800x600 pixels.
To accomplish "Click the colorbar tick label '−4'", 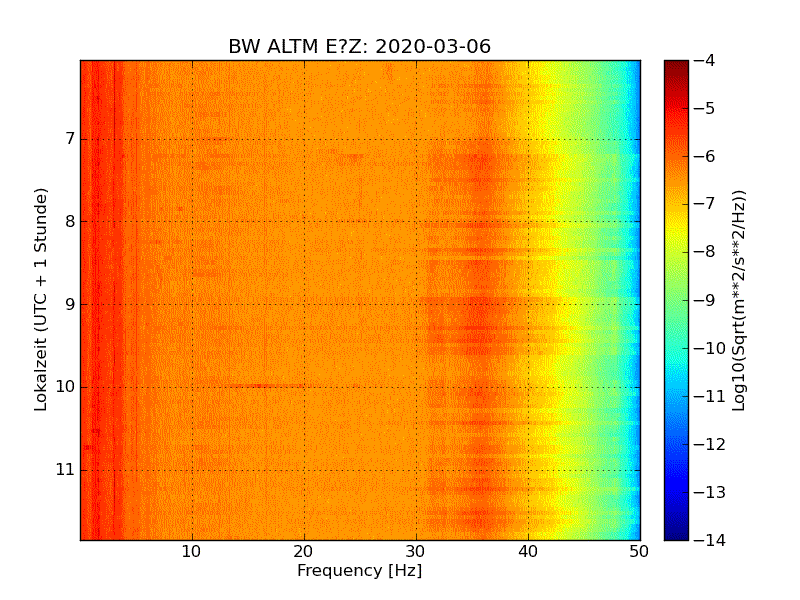I will [x=705, y=61].
